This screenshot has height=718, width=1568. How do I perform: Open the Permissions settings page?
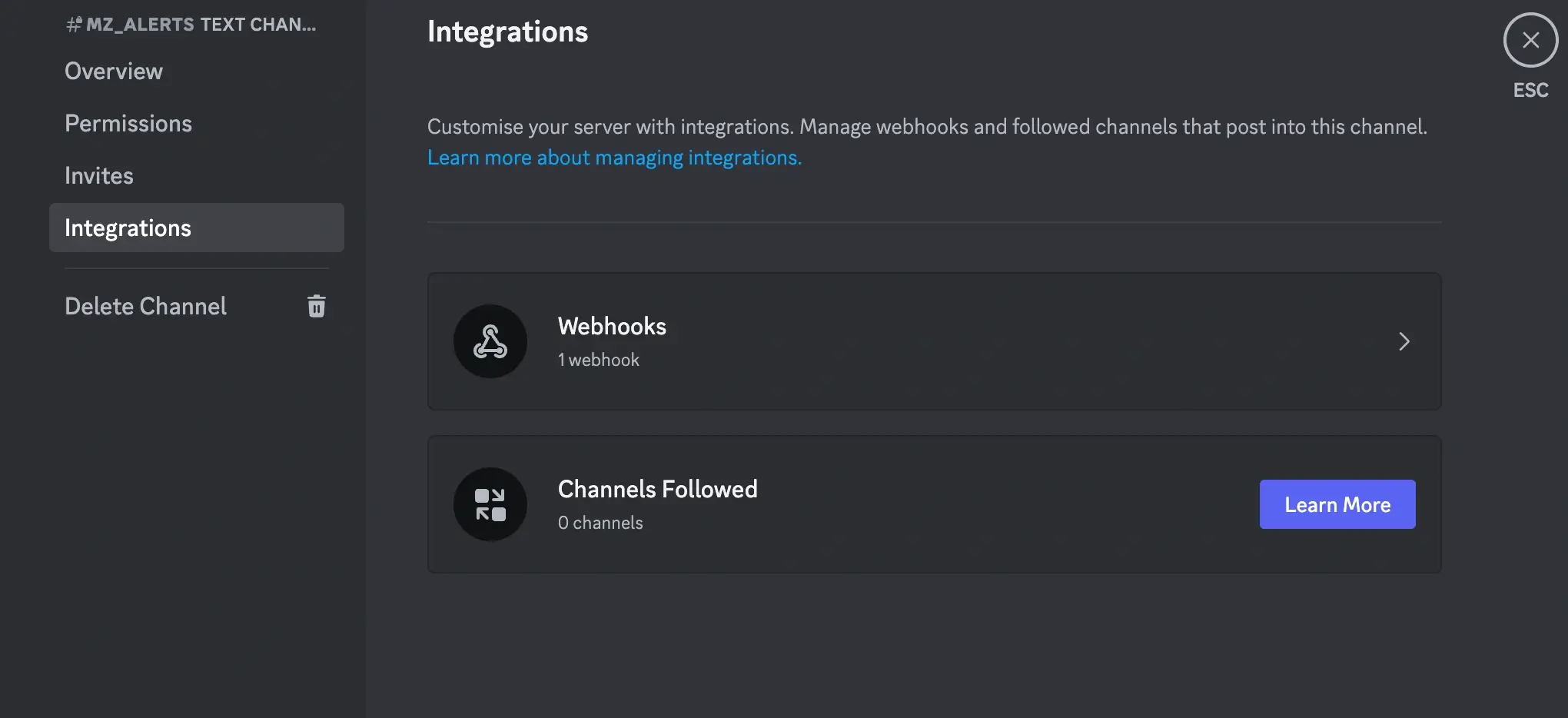[x=128, y=123]
